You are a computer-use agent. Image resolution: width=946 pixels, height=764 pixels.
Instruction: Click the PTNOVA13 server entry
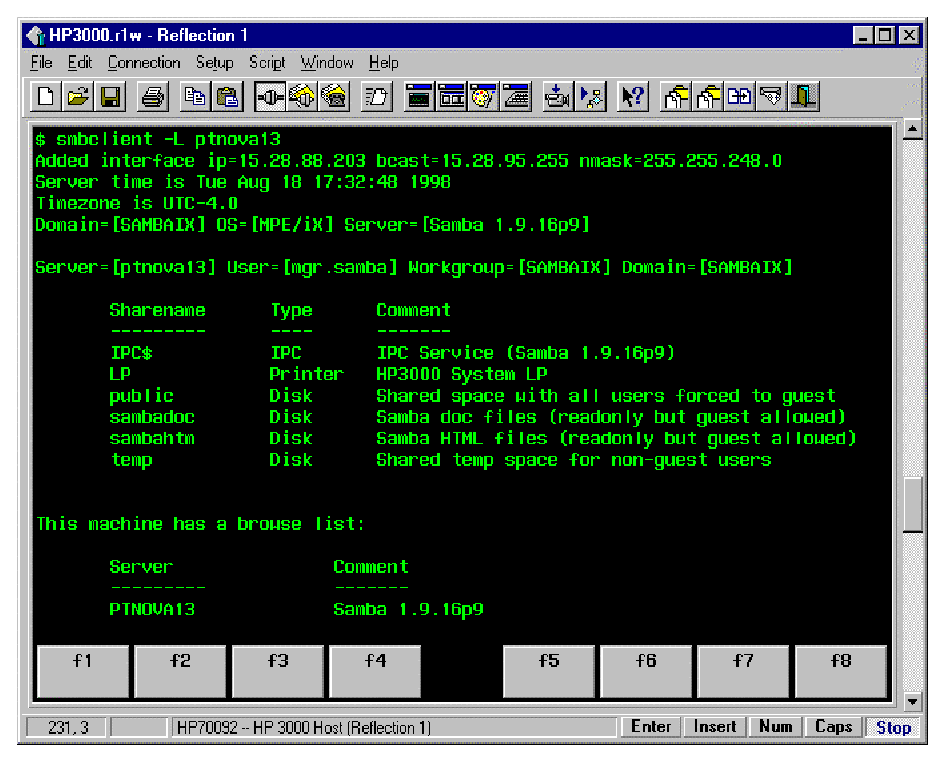click(152, 610)
